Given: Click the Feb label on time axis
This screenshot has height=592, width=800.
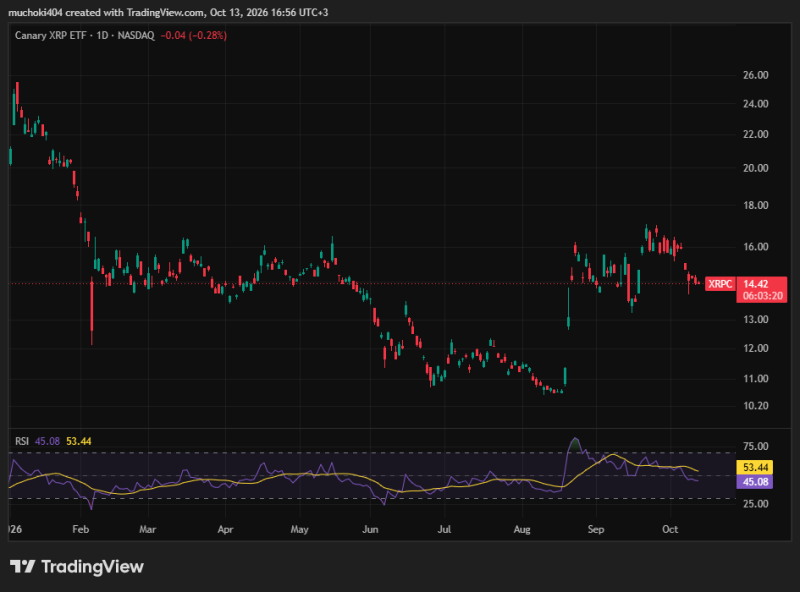Looking at the screenshot, I should pos(81,529).
